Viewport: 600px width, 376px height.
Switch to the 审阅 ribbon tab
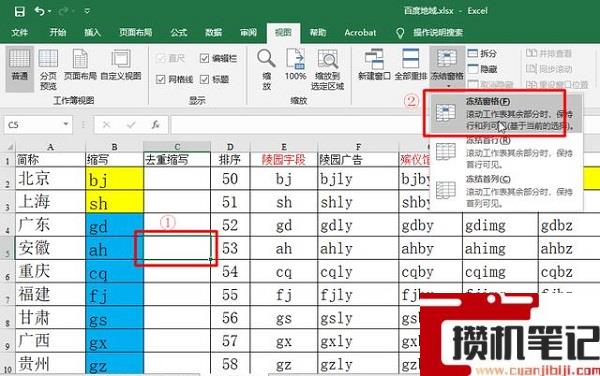pos(248,33)
